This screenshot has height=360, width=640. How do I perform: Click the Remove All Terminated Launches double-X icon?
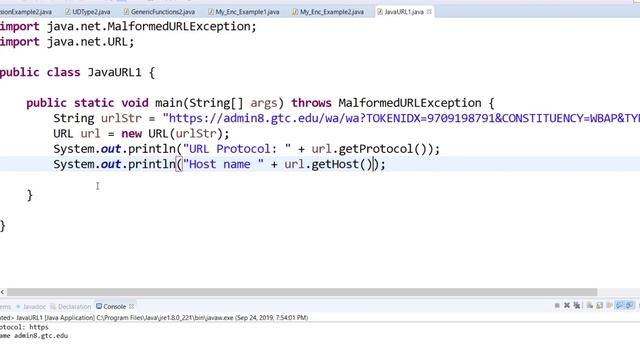pyautogui.click(x=577, y=305)
